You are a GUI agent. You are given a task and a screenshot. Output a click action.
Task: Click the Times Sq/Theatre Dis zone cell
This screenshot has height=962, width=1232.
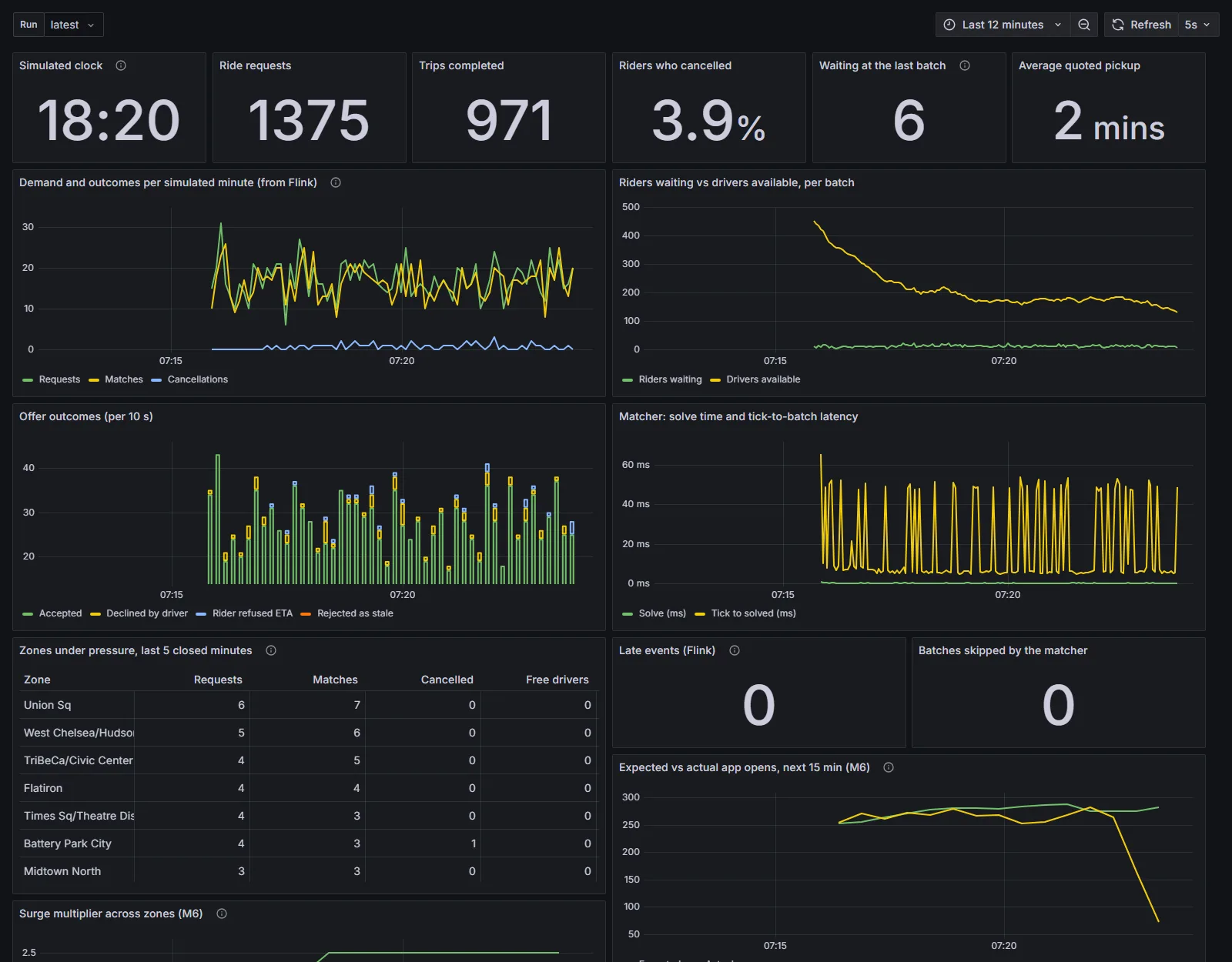[x=79, y=816]
